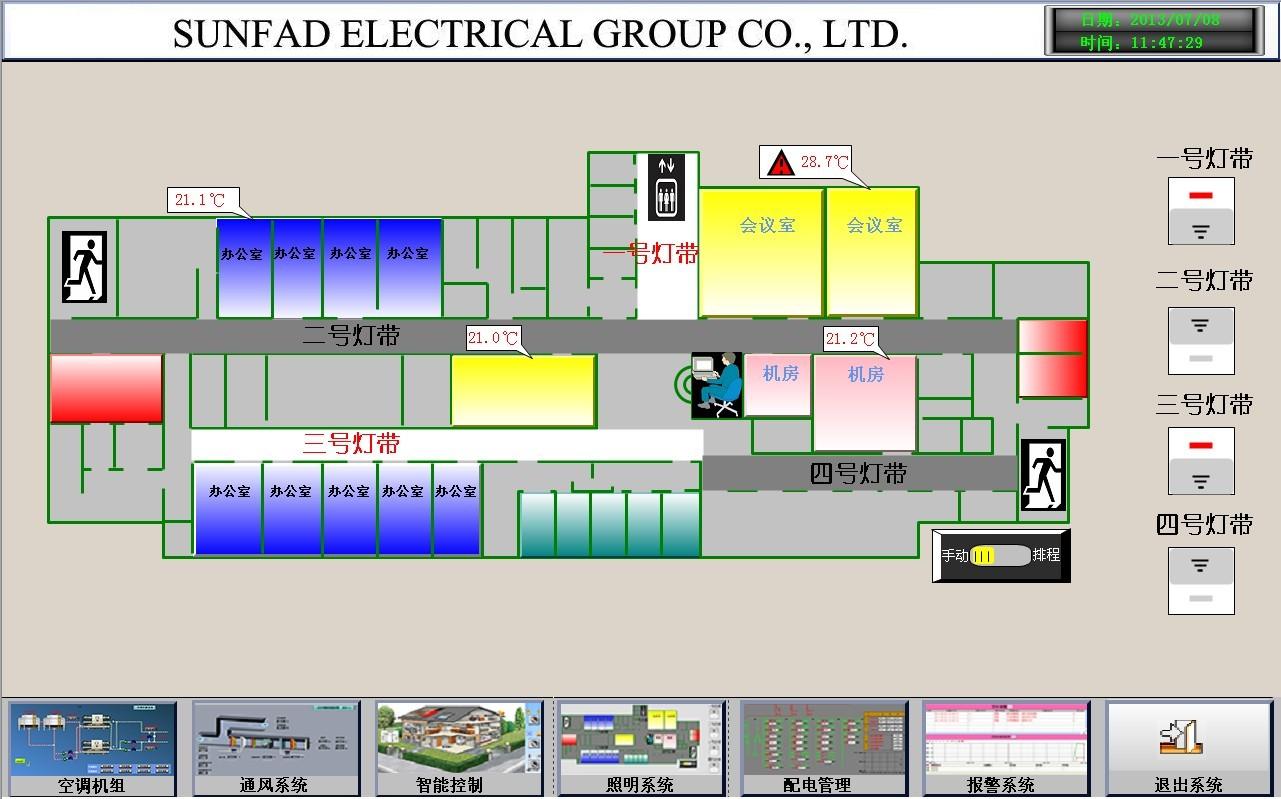The width and height of the screenshot is (1281, 799).
Task: Click the 二号灯带 corridor label
Action: (351, 336)
